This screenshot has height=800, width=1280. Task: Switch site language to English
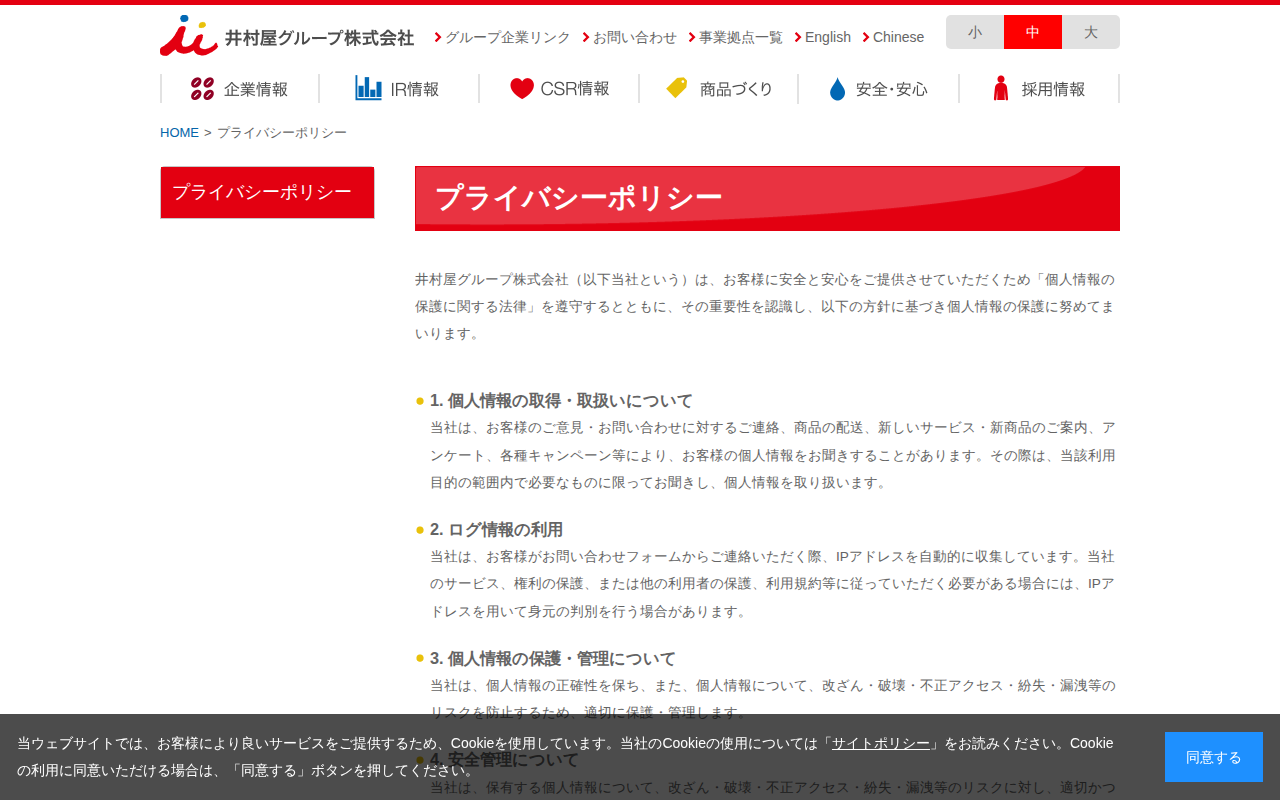tap(828, 37)
